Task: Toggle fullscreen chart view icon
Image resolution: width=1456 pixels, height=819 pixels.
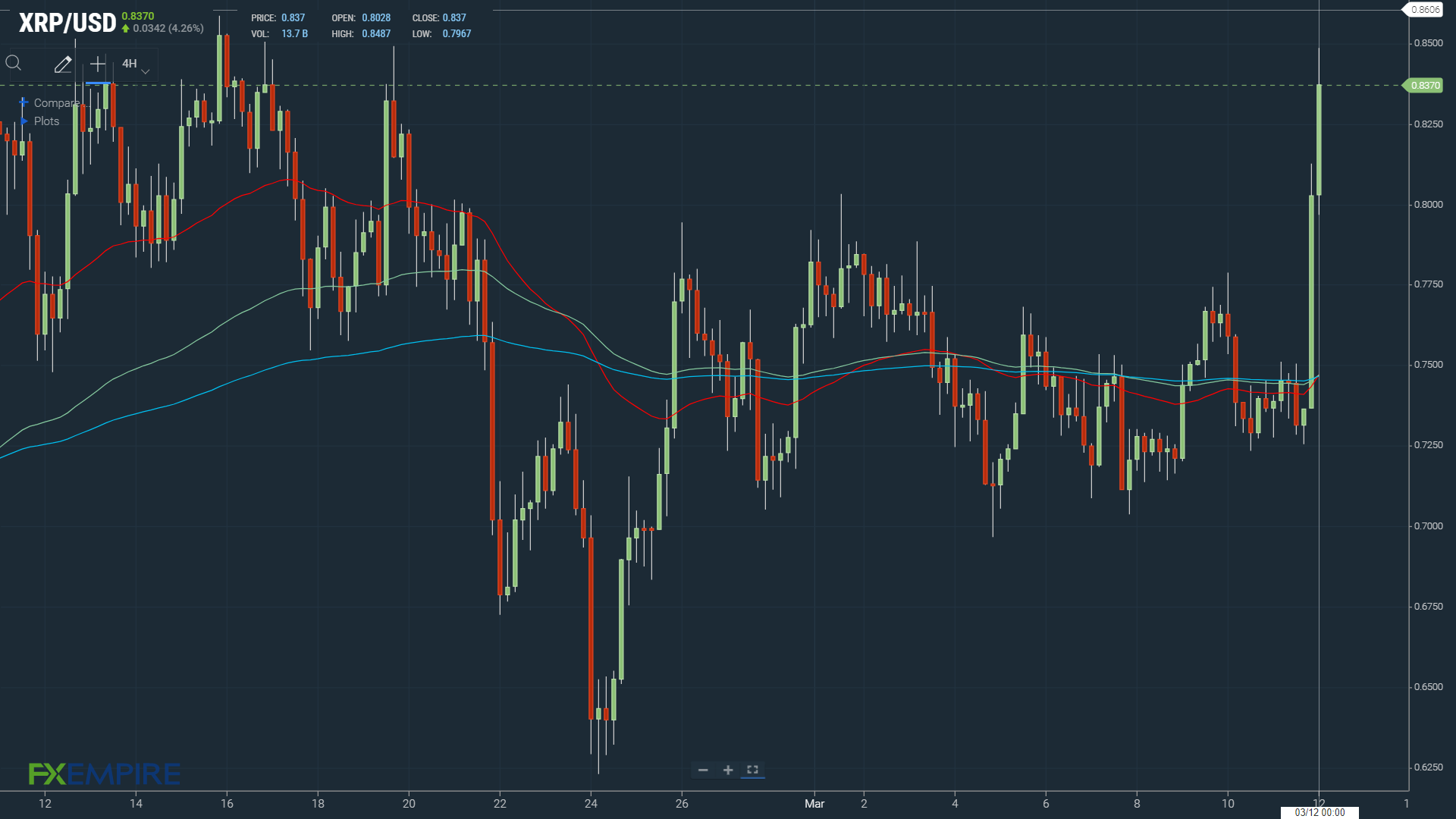Action: click(752, 770)
